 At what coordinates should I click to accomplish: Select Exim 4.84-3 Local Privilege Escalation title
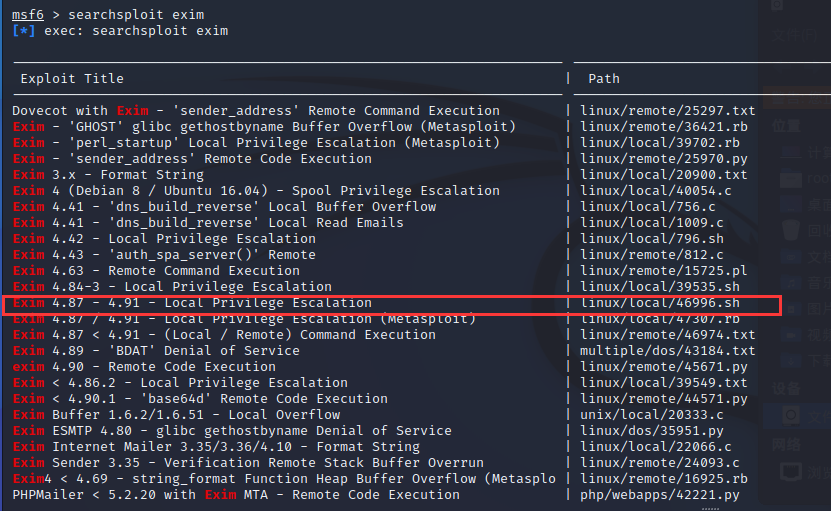[172, 287]
